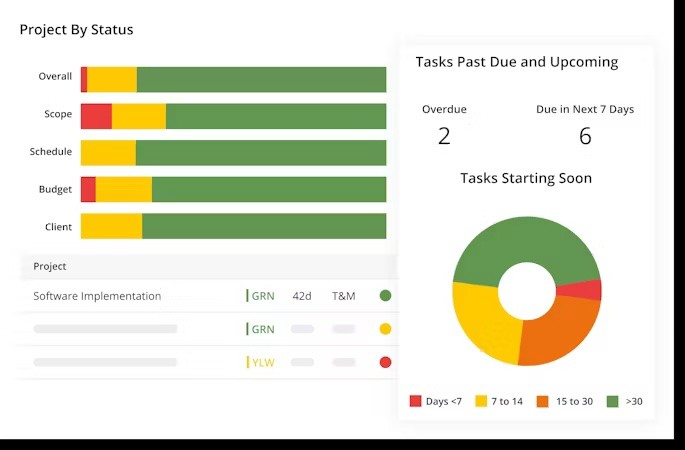Click green segment of the Schedule bar

pos(261,152)
